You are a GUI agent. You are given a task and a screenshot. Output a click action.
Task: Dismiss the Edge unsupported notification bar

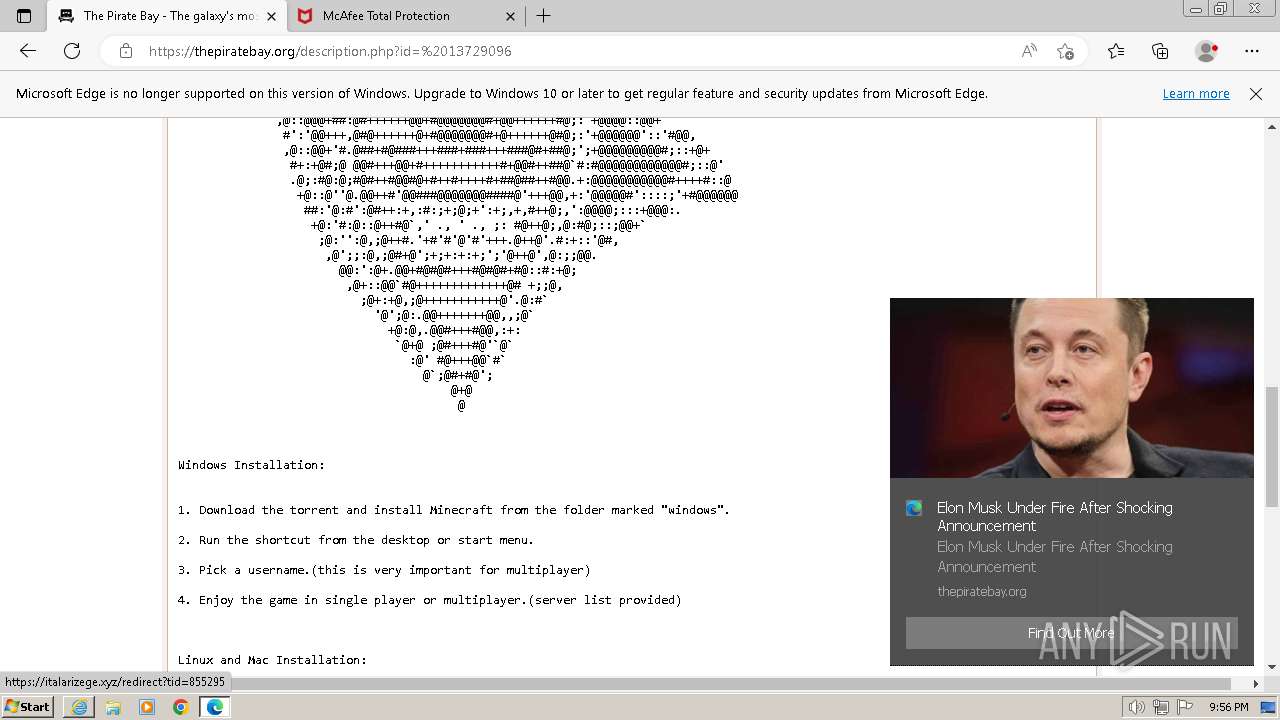coord(1256,94)
